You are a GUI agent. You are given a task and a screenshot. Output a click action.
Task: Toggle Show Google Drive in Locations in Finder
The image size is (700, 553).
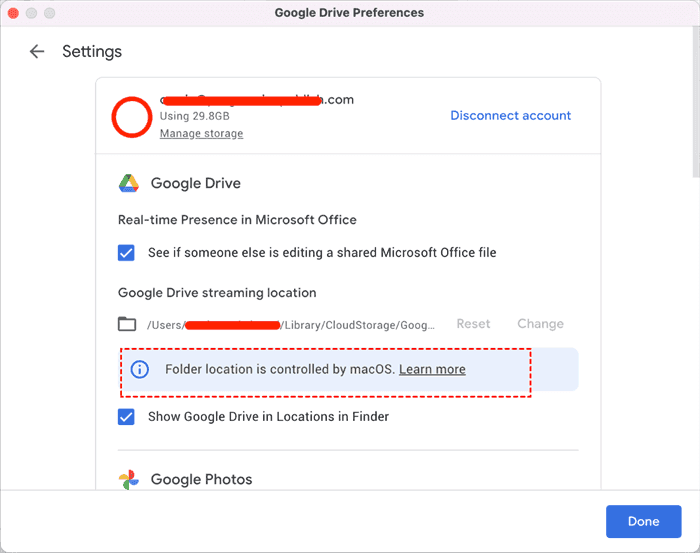click(127, 417)
